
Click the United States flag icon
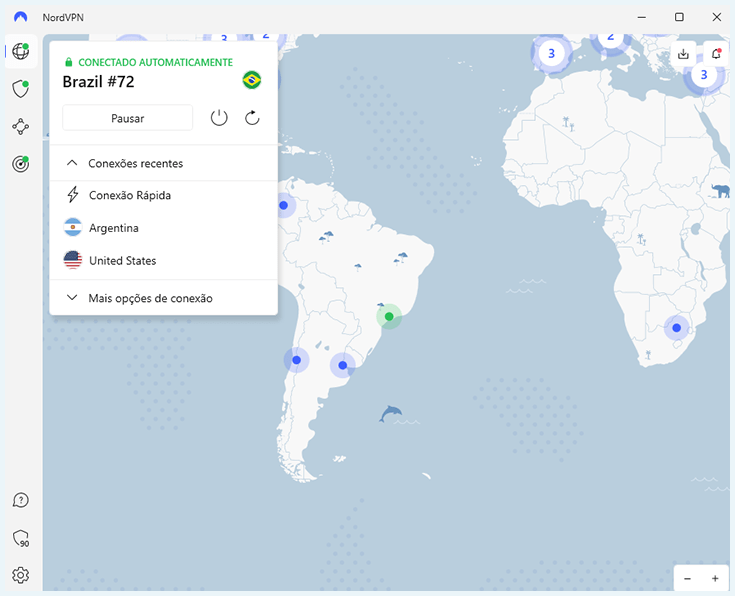click(73, 260)
